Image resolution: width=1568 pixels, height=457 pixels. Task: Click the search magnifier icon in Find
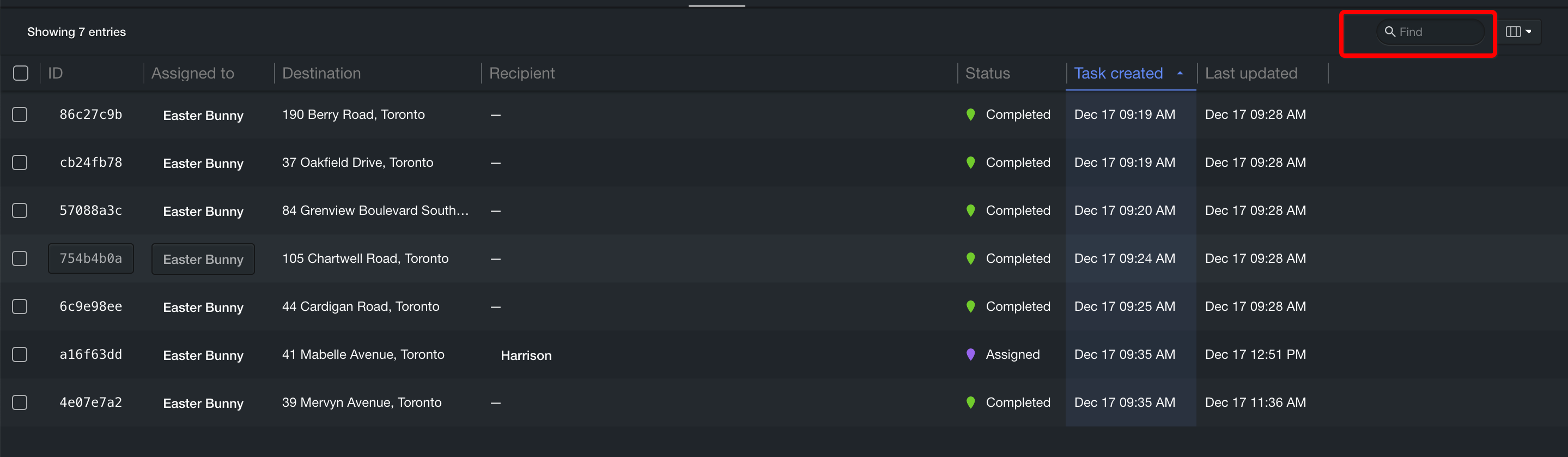click(x=1390, y=32)
